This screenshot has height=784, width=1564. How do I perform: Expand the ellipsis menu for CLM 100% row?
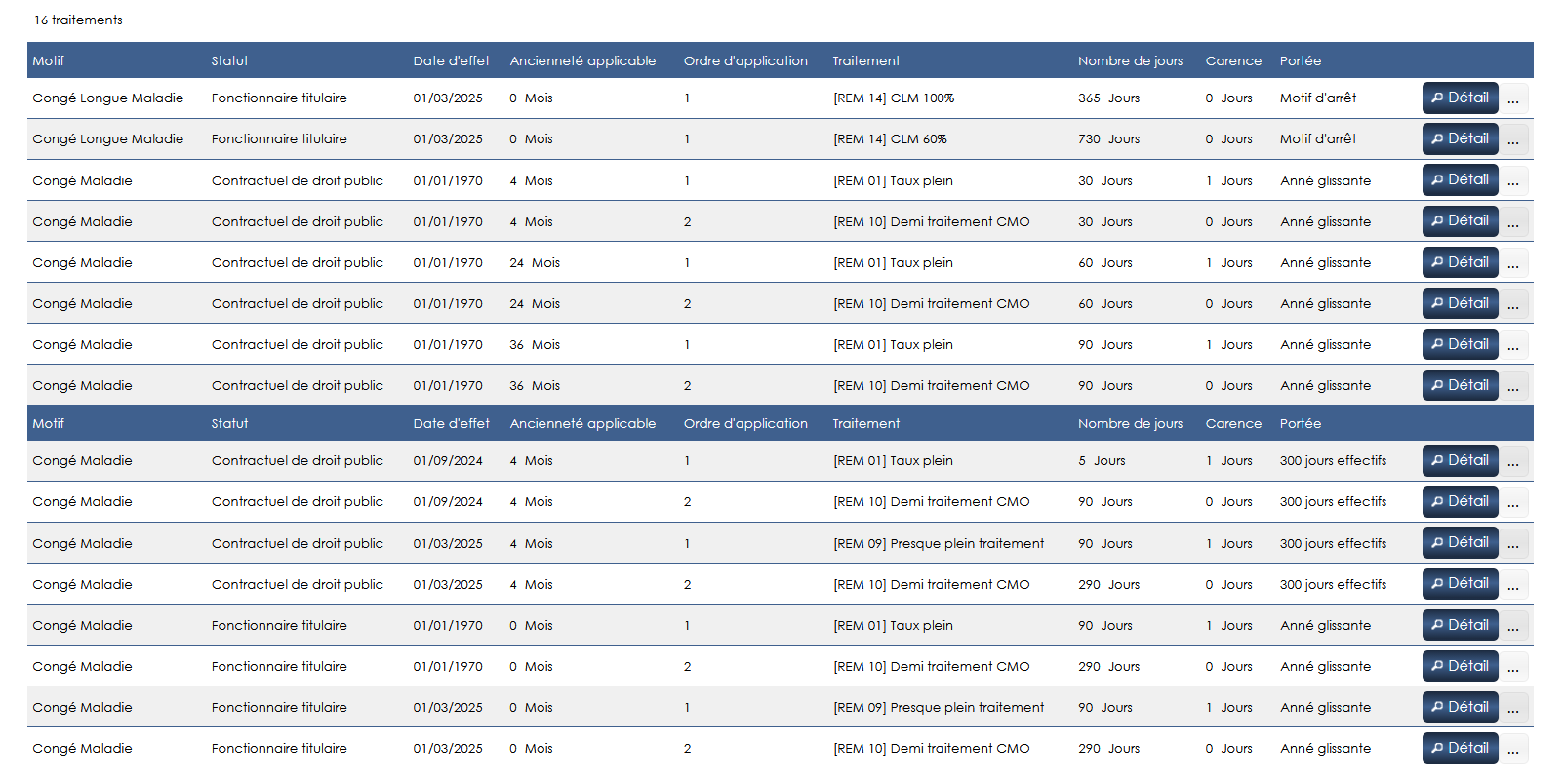[1513, 99]
